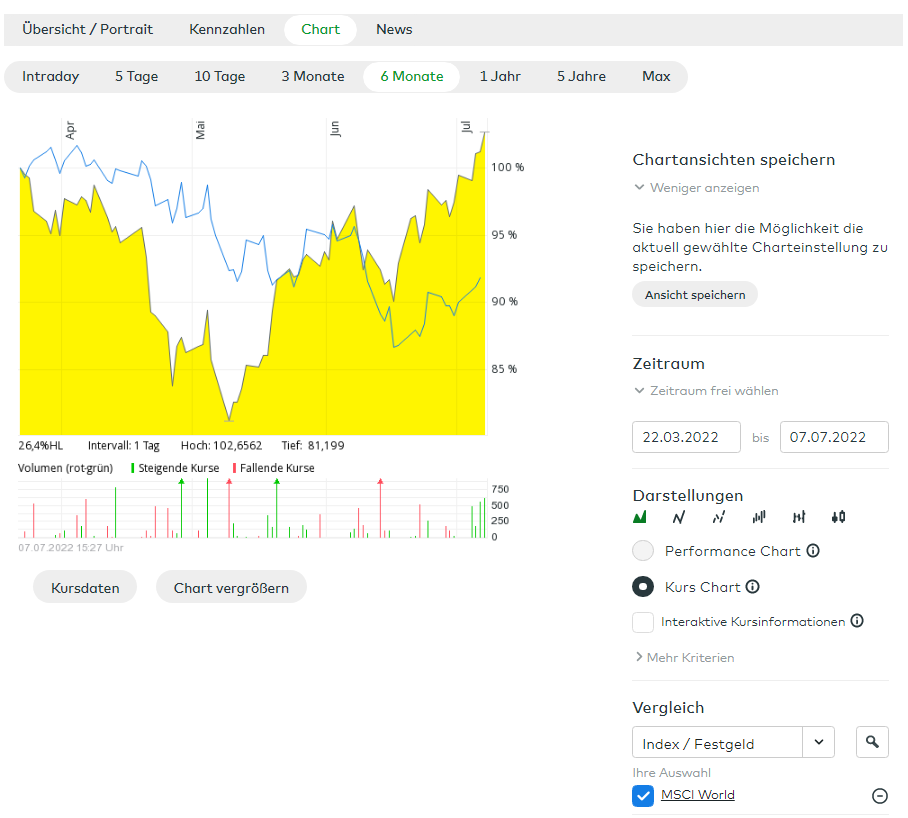
Task: Open info icon beside Interaktive Kursinformationen
Action: click(x=857, y=621)
